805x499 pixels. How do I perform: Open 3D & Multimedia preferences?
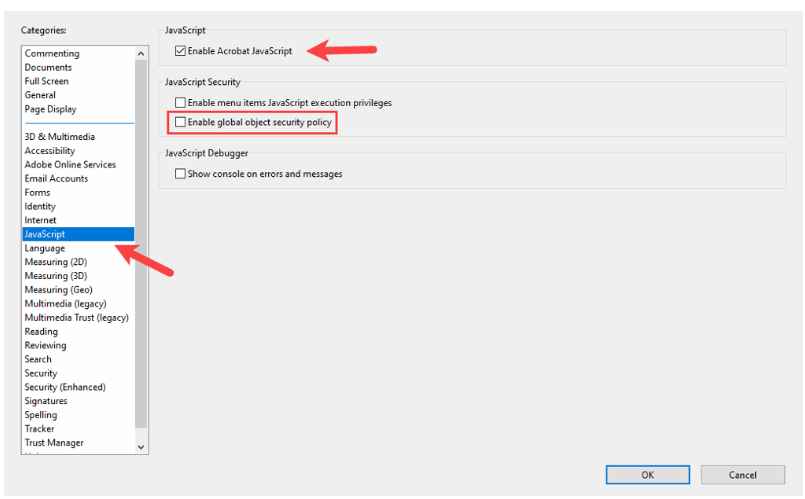59,137
